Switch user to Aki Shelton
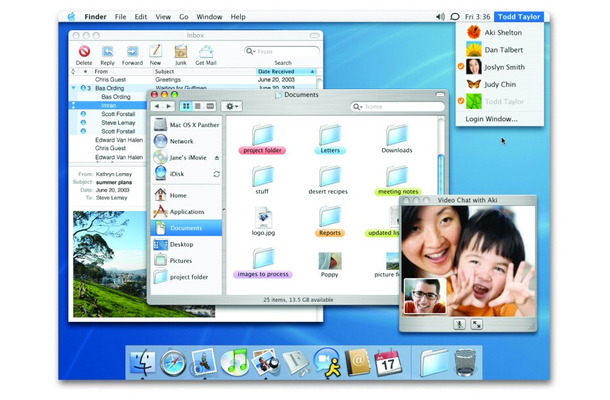The image size is (610, 400). (500, 32)
